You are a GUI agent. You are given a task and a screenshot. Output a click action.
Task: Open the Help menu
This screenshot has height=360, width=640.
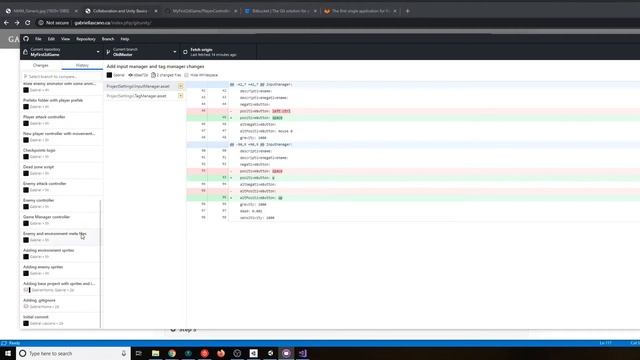125,39
